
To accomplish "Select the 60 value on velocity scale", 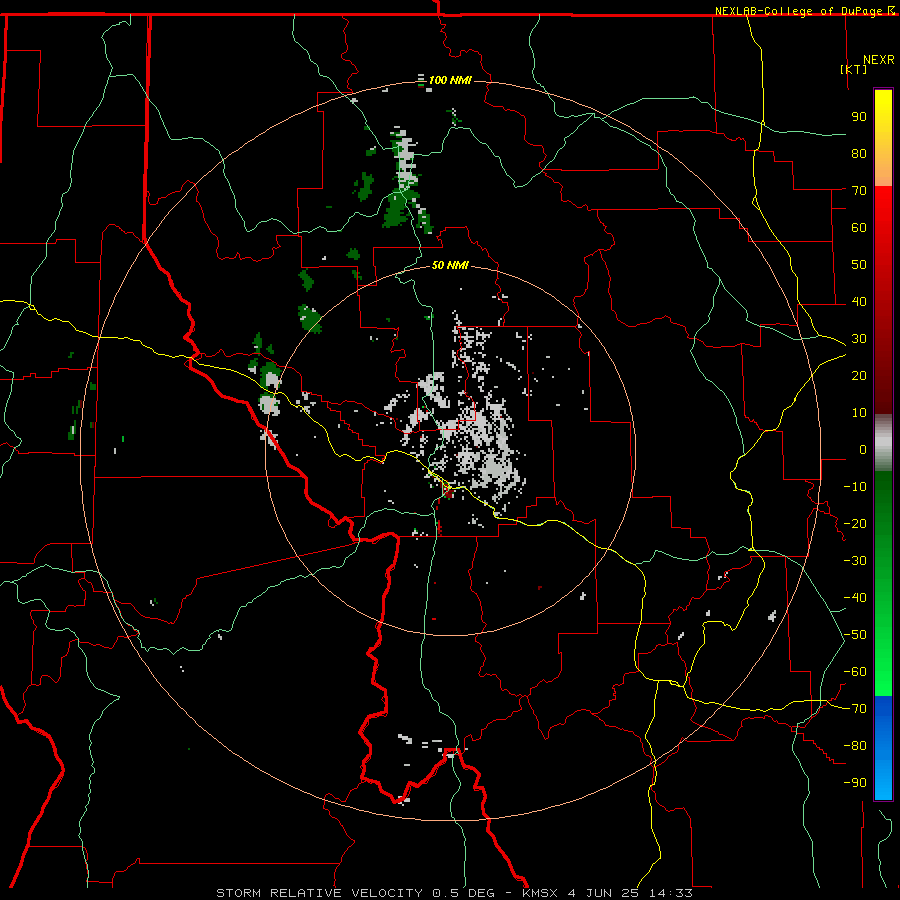I will pyautogui.click(x=859, y=227).
